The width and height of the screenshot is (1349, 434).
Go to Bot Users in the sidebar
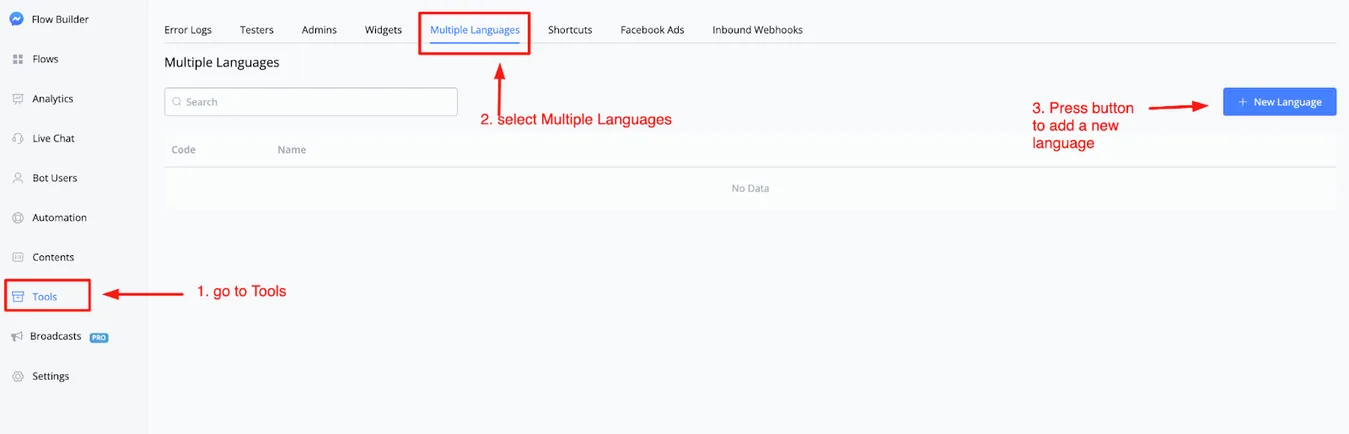point(54,178)
